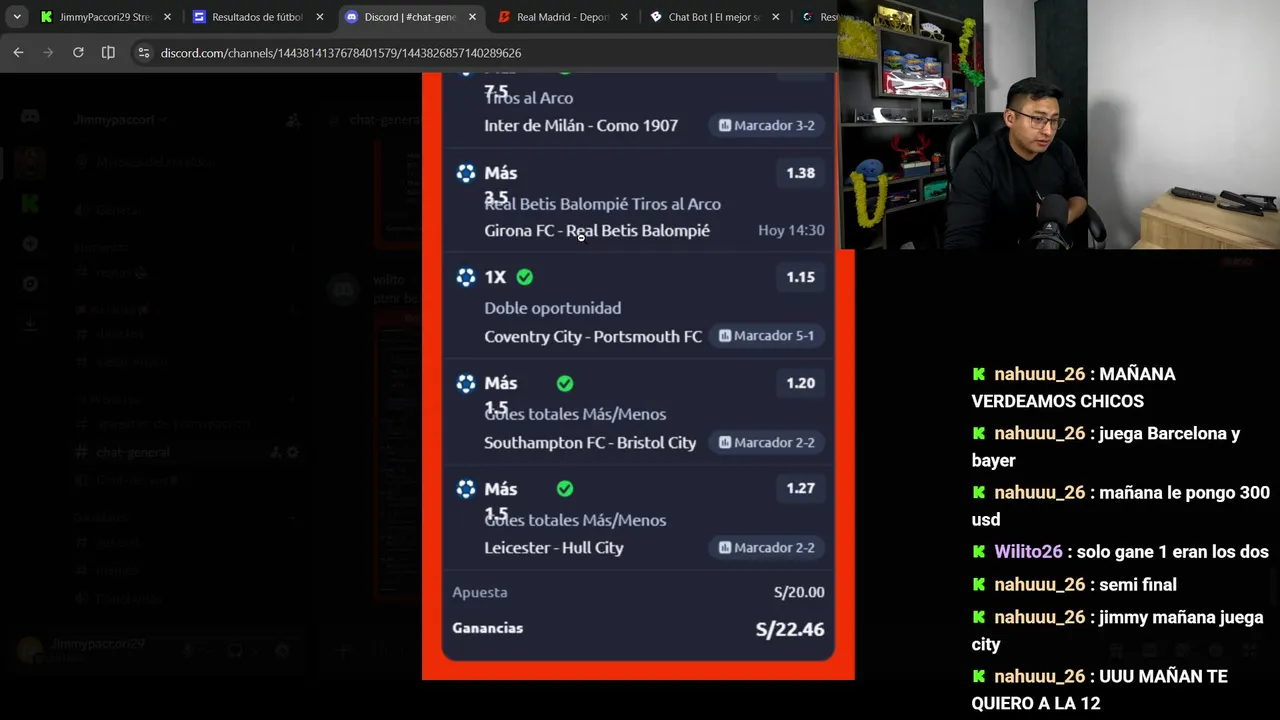Click soccer ball icon on the Real Betis bet
Image resolution: width=1280 pixels, height=720 pixels.
coord(466,173)
